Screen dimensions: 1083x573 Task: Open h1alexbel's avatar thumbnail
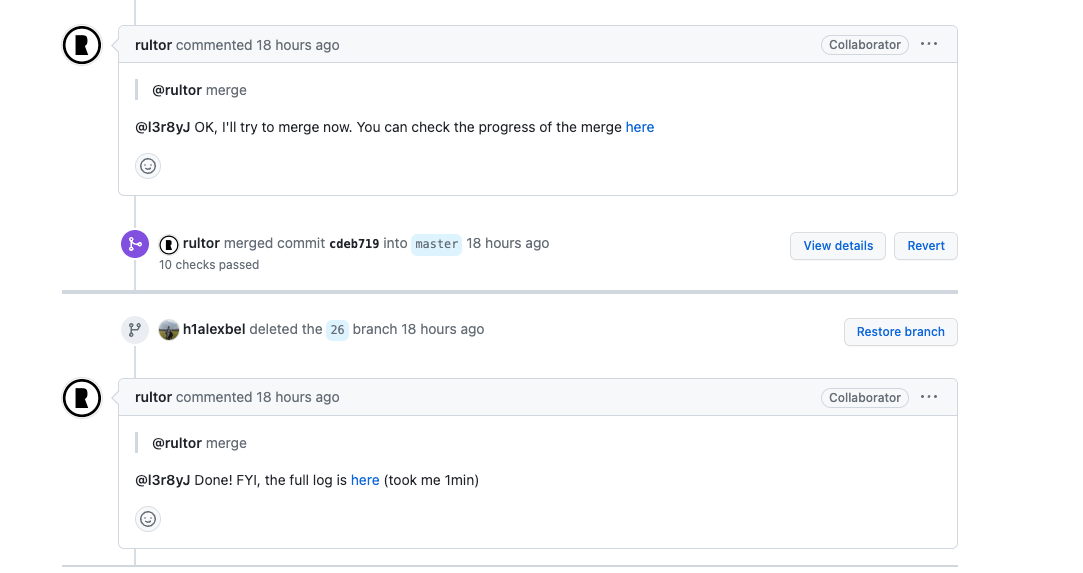(169, 330)
